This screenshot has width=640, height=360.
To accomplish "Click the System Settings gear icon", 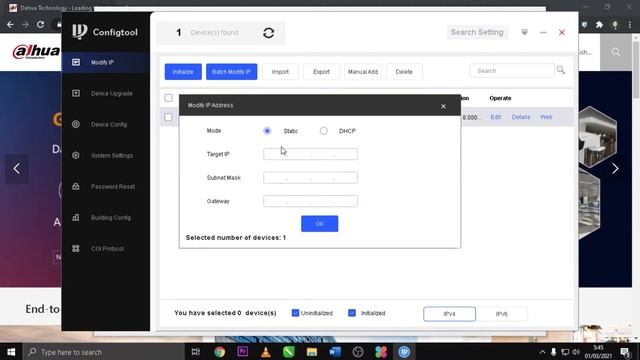I will [x=76, y=155].
